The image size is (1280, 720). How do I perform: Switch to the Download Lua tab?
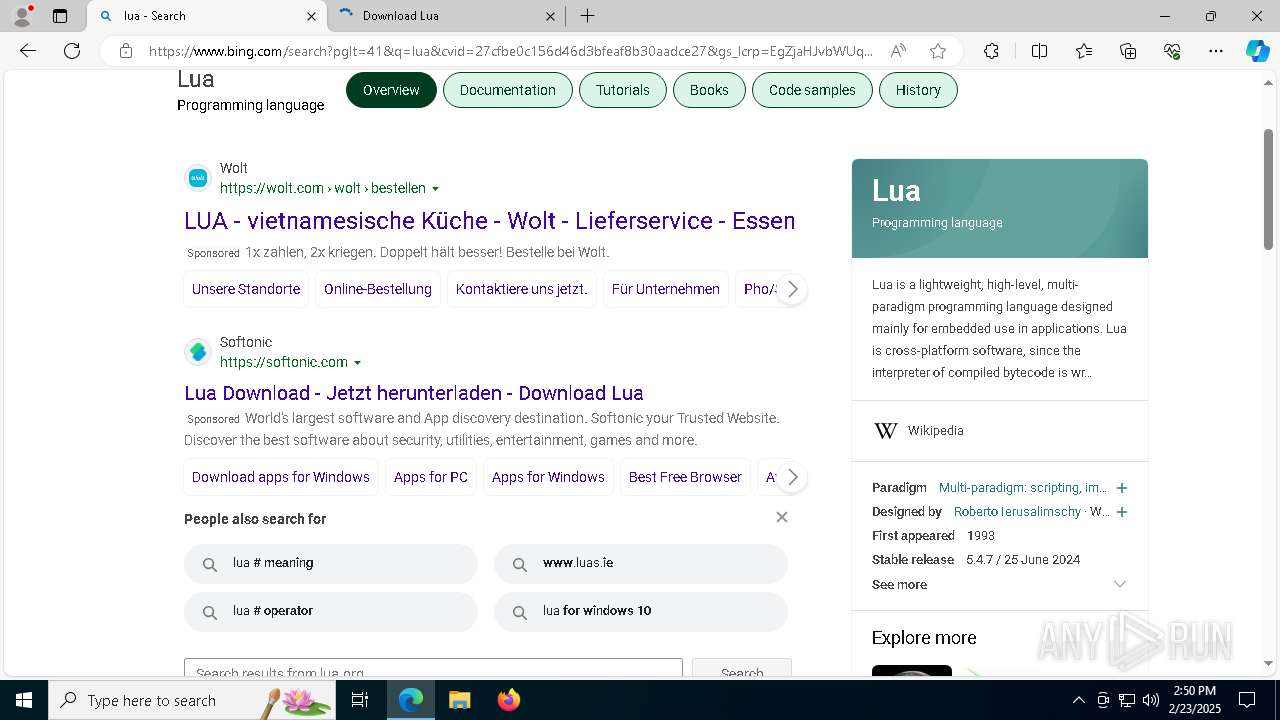[x=445, y=16]
